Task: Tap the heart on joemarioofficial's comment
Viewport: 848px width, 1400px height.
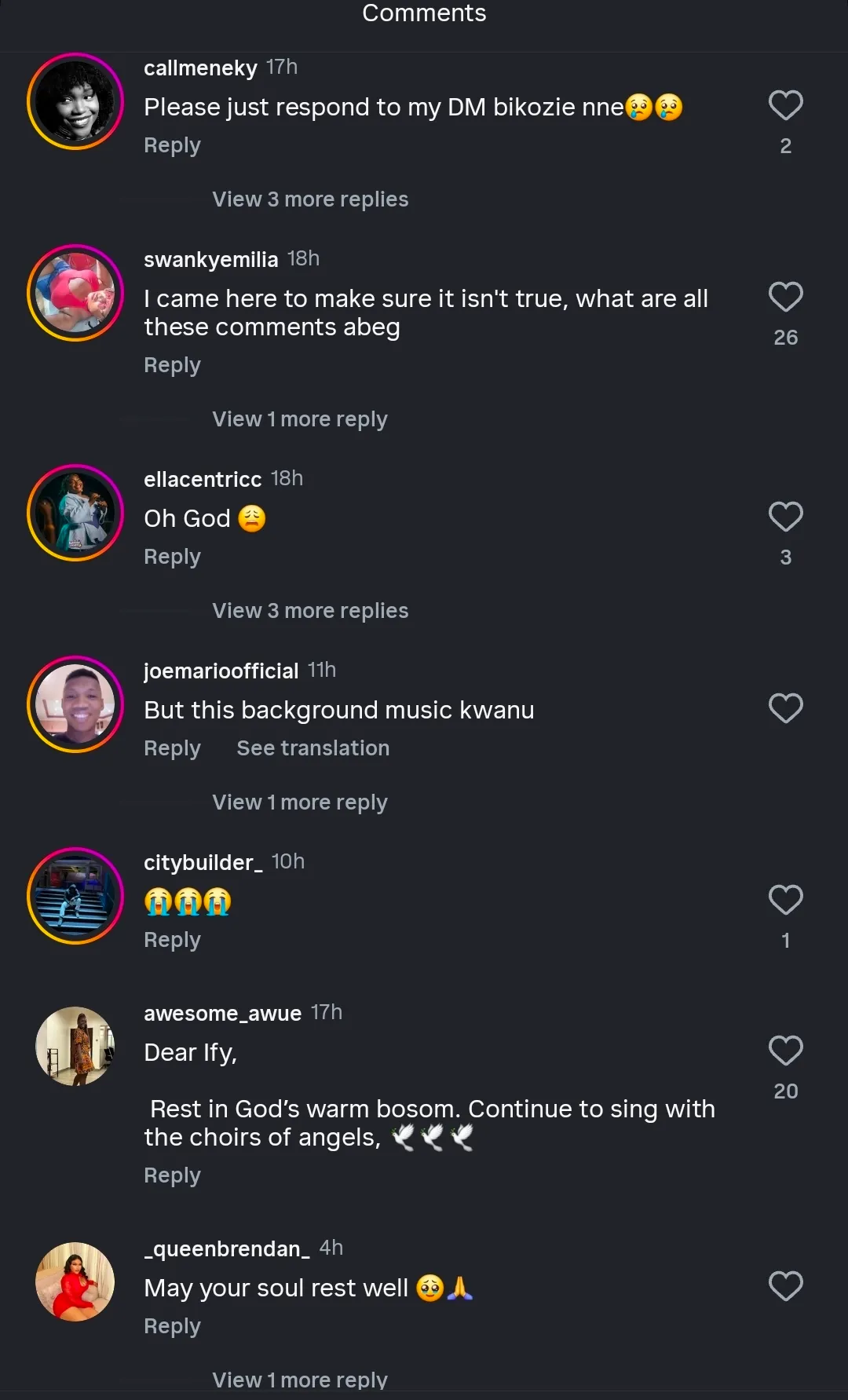Action: [785, 709]
